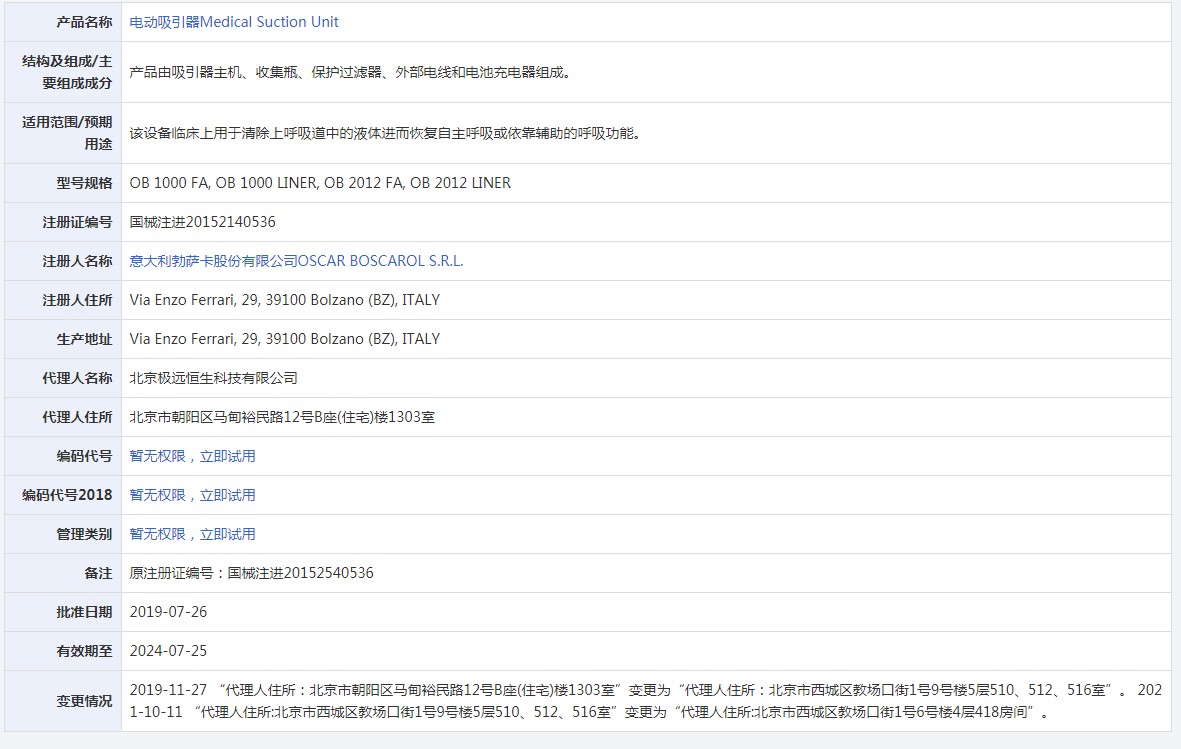Open registrant link 意大利勃萨卡股份有限公司OSCAR BOSCAROL S.R.L.
This screenshot has width=1181, height=749.
tap(296, 261)
